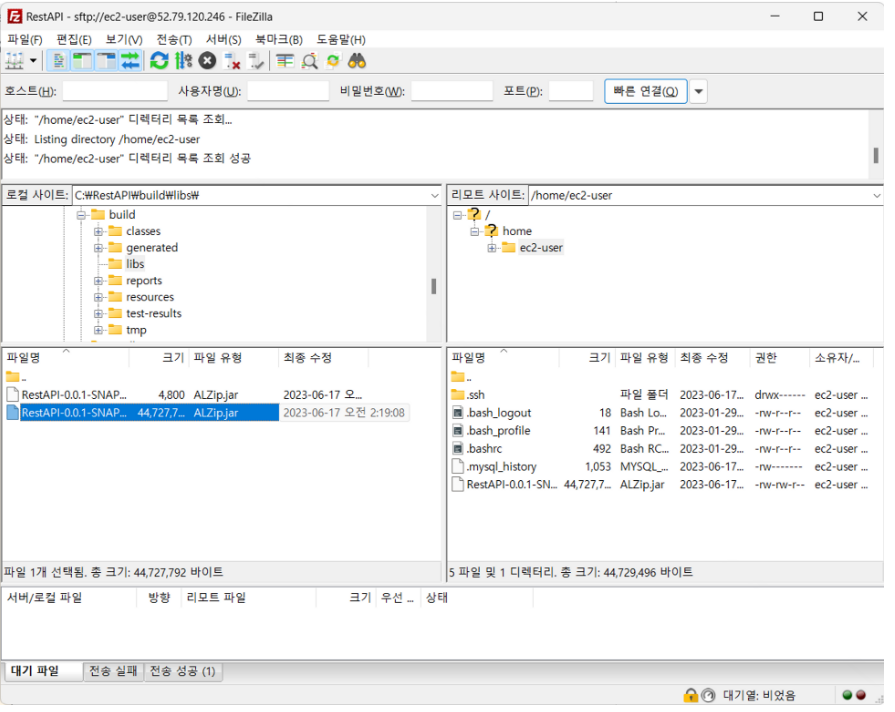Toggle directory comparison
The width and height of the screenshot is (895, 712).
[x=309, y=61]
